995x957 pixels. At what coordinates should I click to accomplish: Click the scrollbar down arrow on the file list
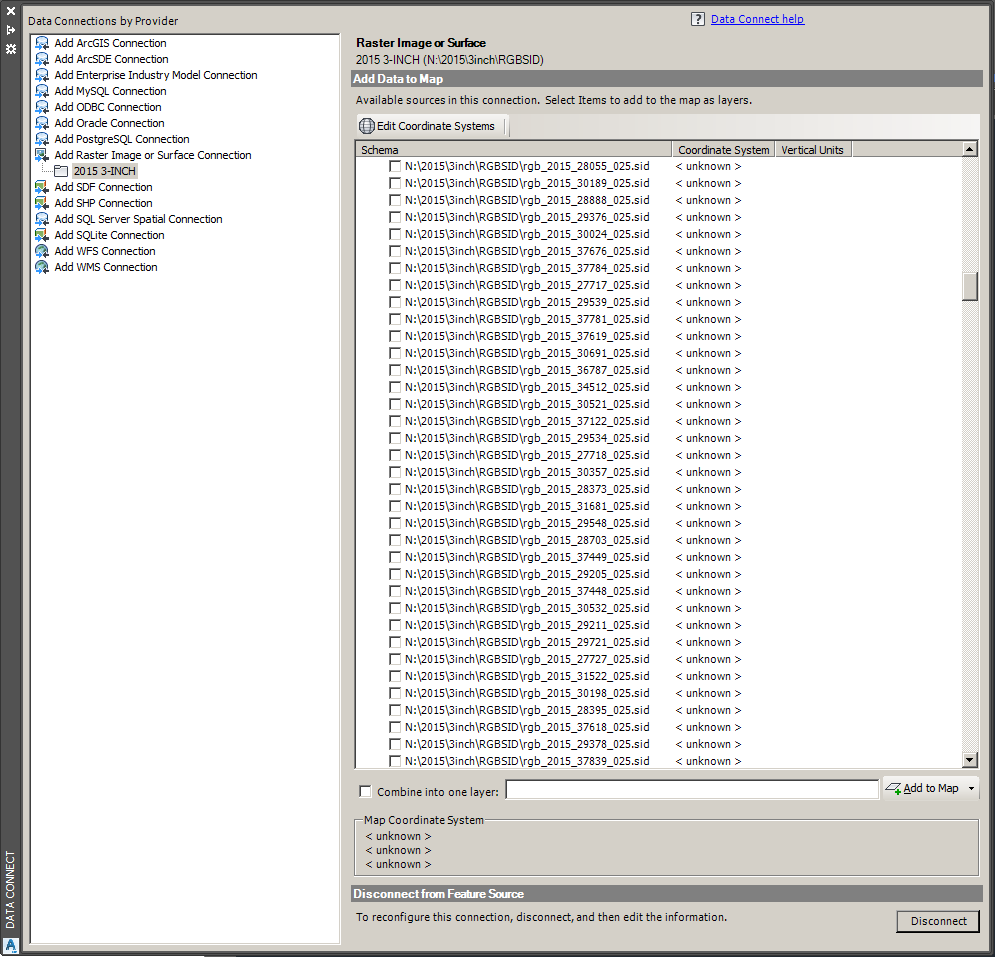pos(969,759)
